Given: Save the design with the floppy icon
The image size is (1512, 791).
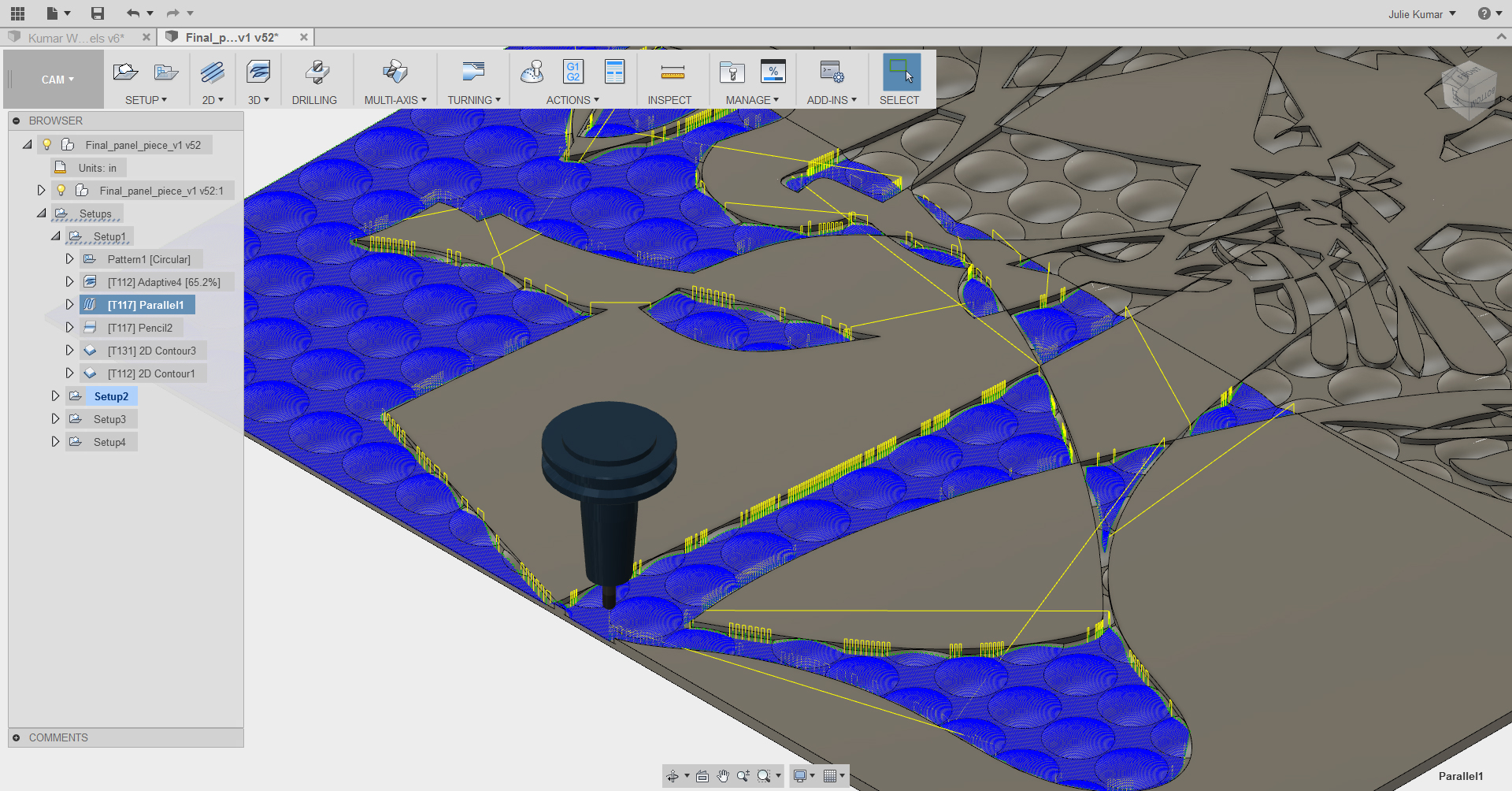Looking at the screenshot, I should 98,13.
